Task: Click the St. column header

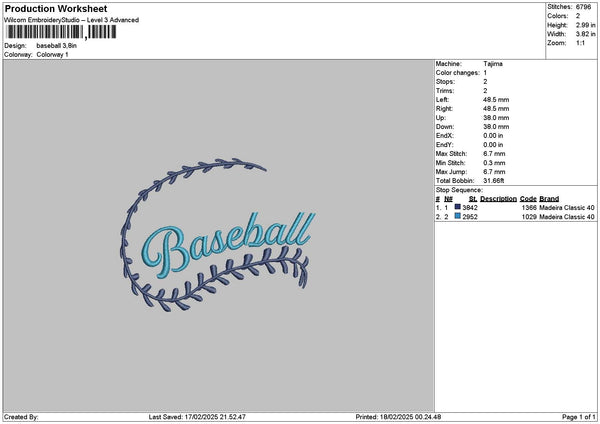Action: 472,198
